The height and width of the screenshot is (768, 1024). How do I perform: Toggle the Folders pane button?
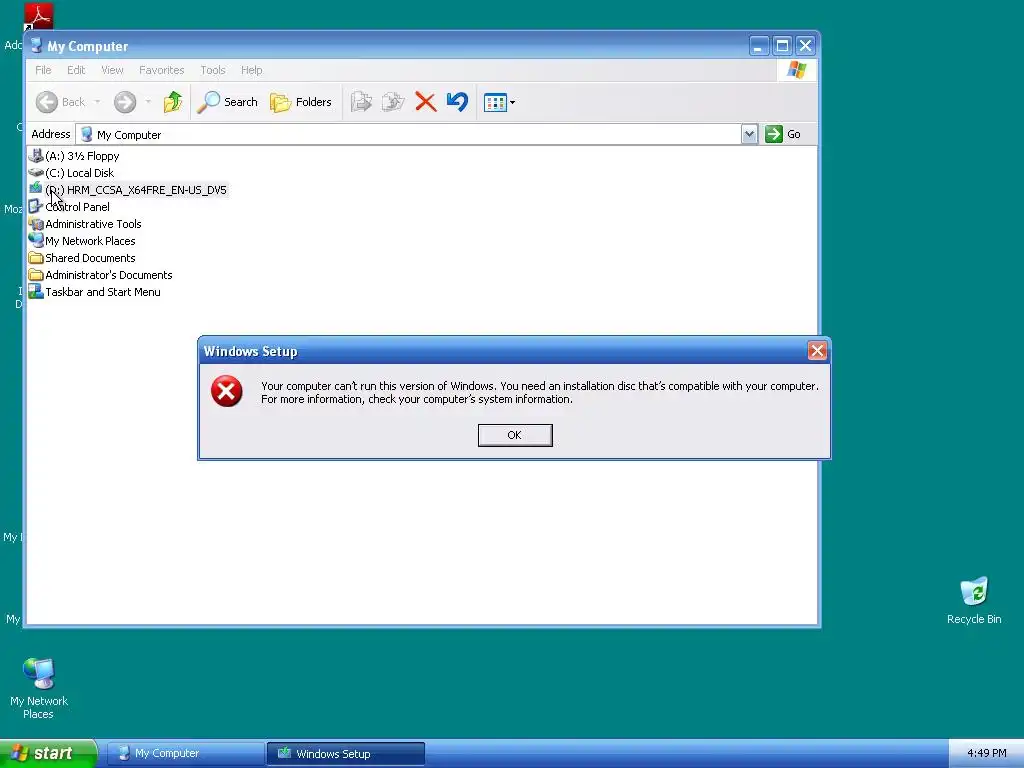(300, 102)
